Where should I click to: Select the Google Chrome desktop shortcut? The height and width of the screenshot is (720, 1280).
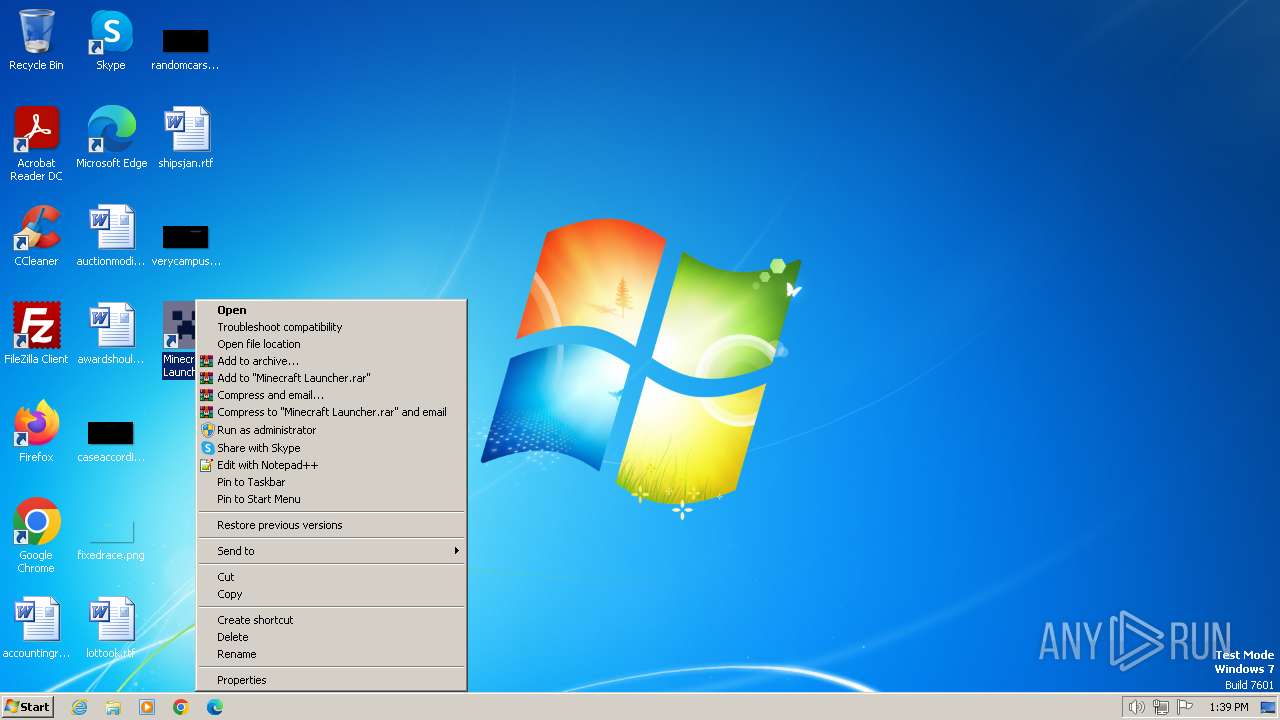coord(36,536)
